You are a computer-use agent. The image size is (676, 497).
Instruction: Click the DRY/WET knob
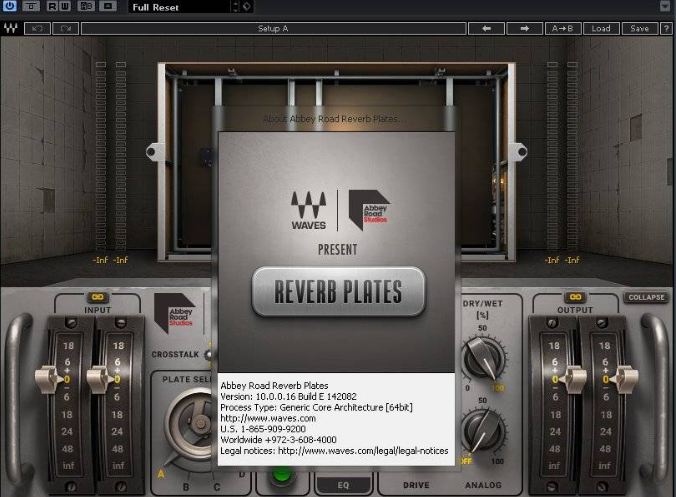(x=483, y=358)
